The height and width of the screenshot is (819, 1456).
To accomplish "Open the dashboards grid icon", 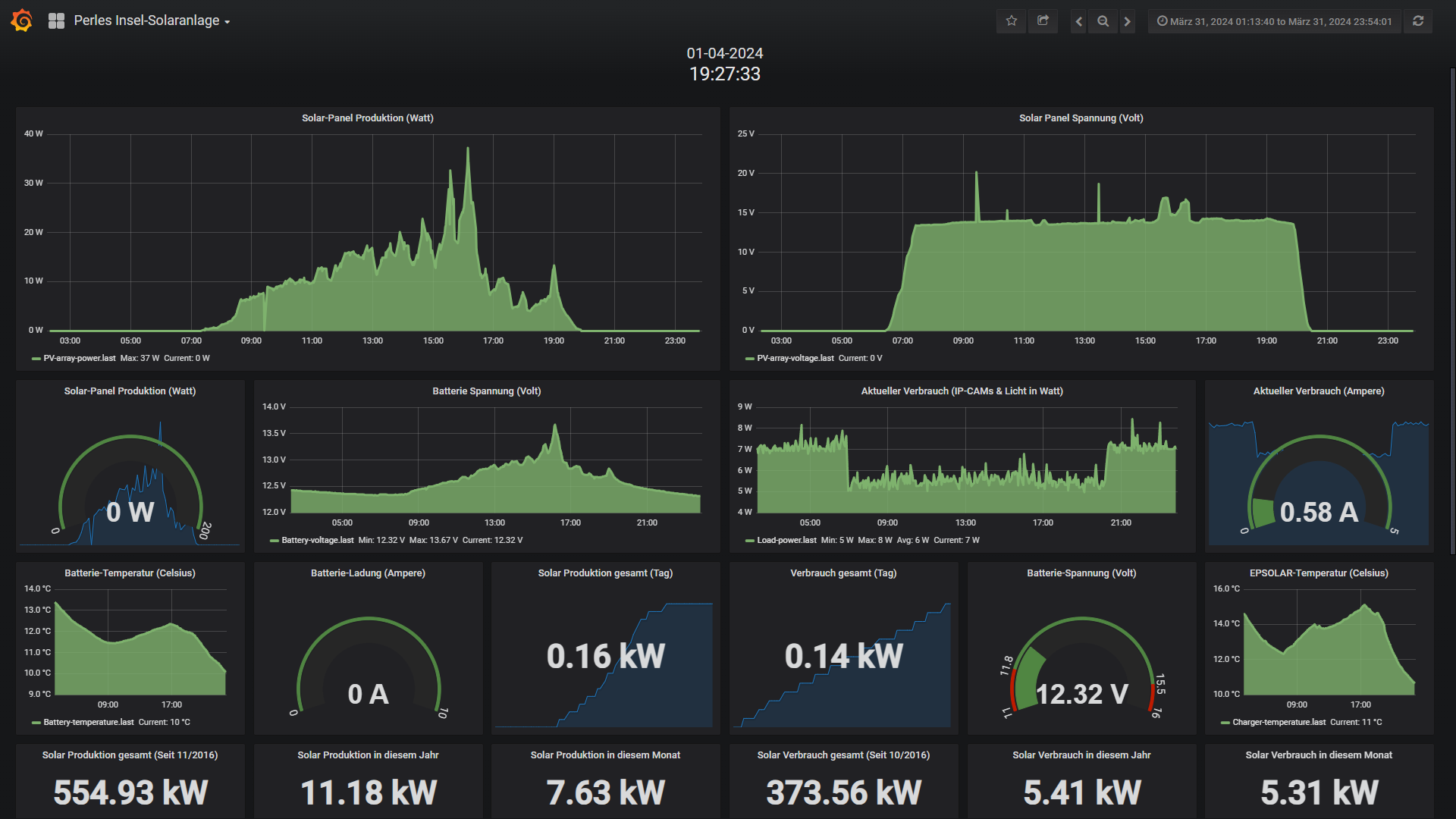I will [56, 21].
